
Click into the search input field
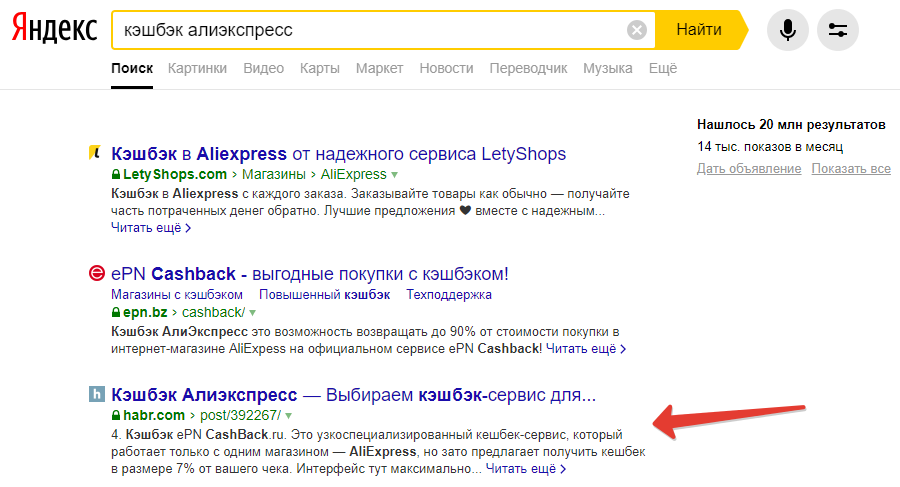pos(370,30)
